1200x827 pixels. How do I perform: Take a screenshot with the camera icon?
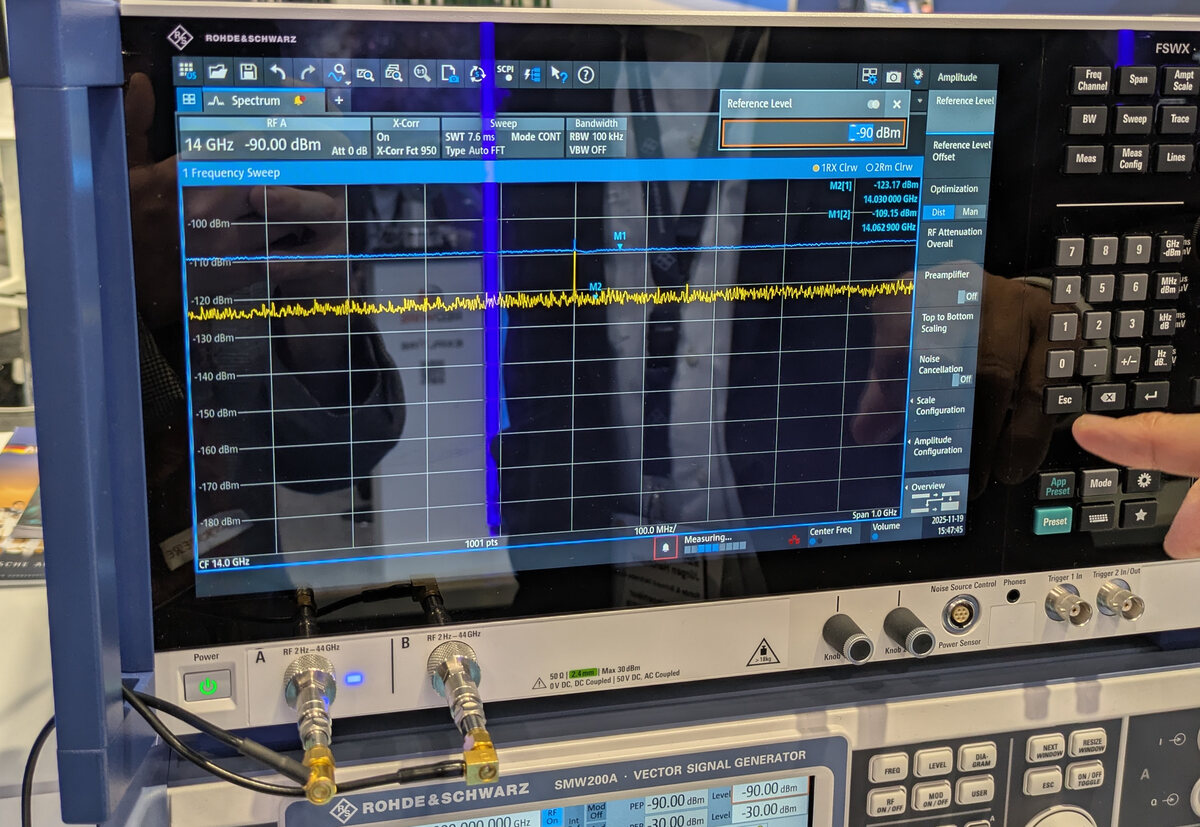(893, 77)
